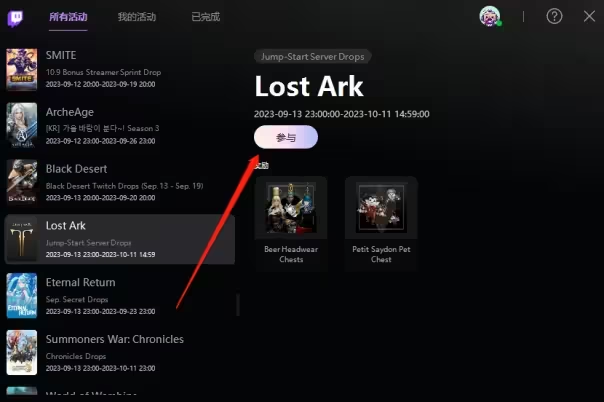Viewport: 604px width, 402px height.
Task: Select the Lost Ark logo icon
Action: point(22,239)
